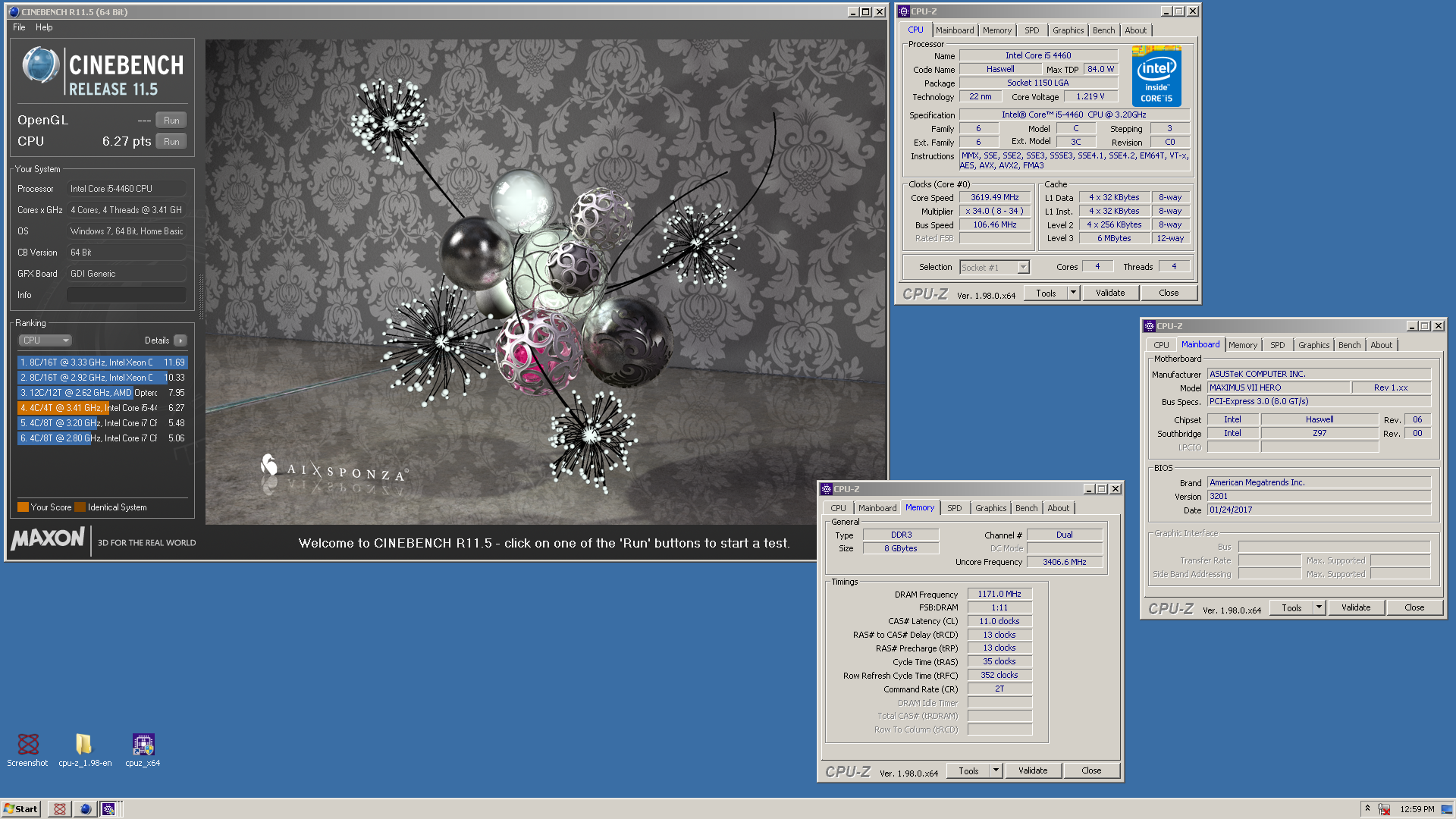Open Bench tab in Mainboard CPU-Z window
1456x819 pixels.
(1350, 345)
